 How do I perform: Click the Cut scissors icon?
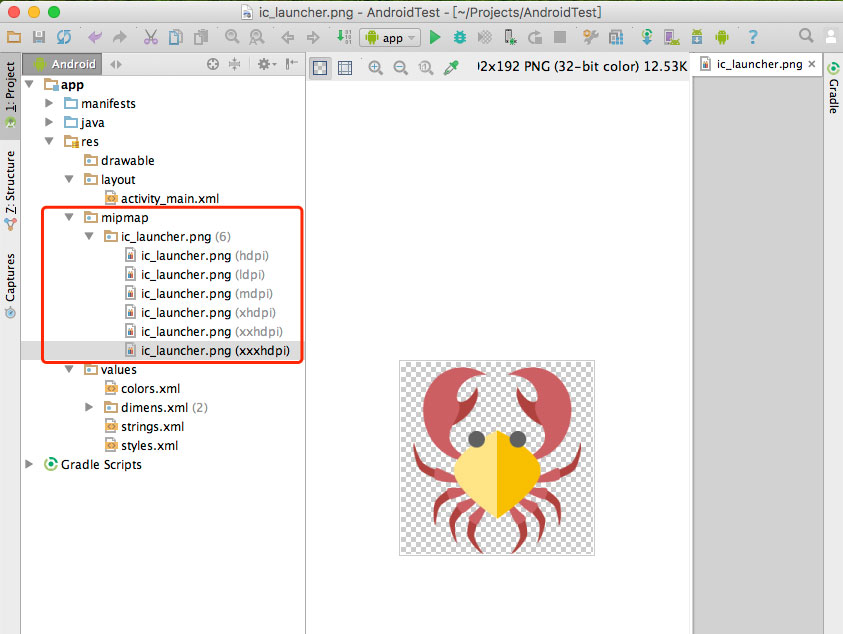[150, 38]
